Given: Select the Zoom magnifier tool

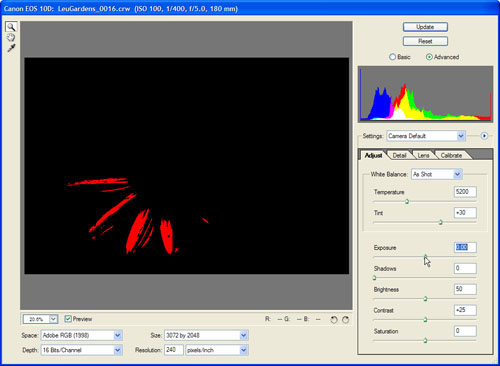Looking at the screenshot, I should pyautogui.click(x=11, y=27).
